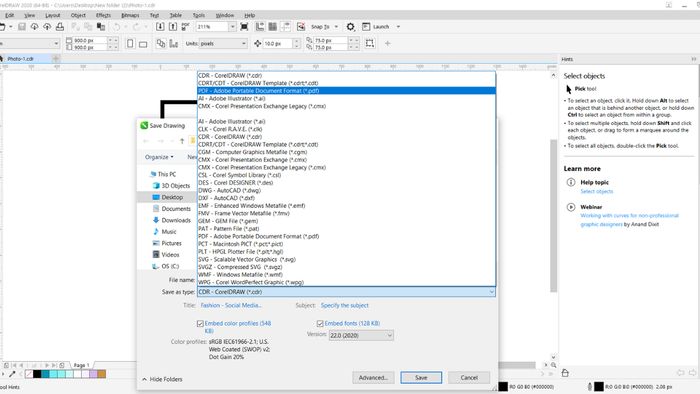Click the Undo icon in the toolbar
Viewport: 700px width, 394px height.
point(117,27)
